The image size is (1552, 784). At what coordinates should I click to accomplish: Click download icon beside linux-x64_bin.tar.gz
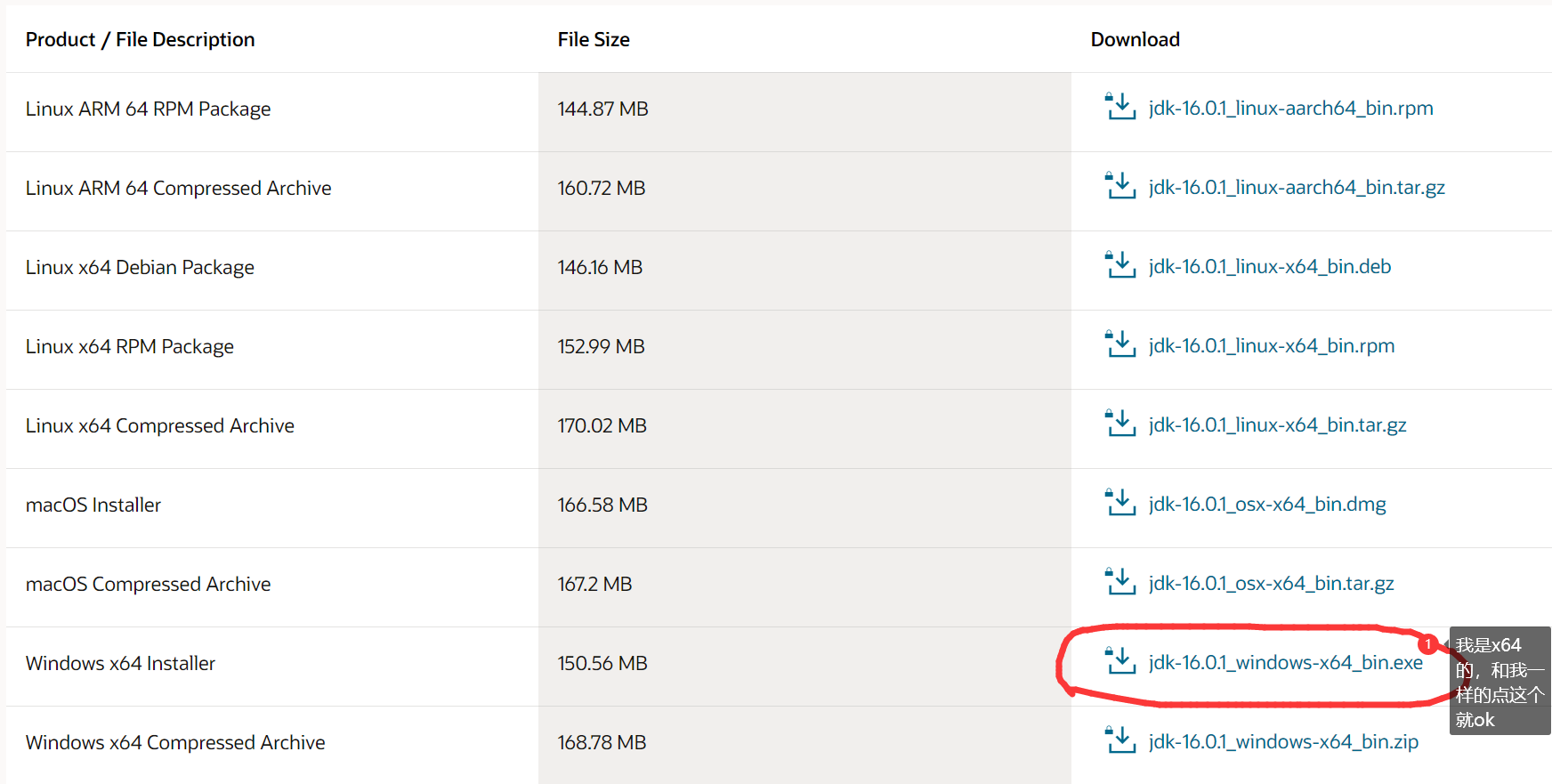(x=1120, y=423)
